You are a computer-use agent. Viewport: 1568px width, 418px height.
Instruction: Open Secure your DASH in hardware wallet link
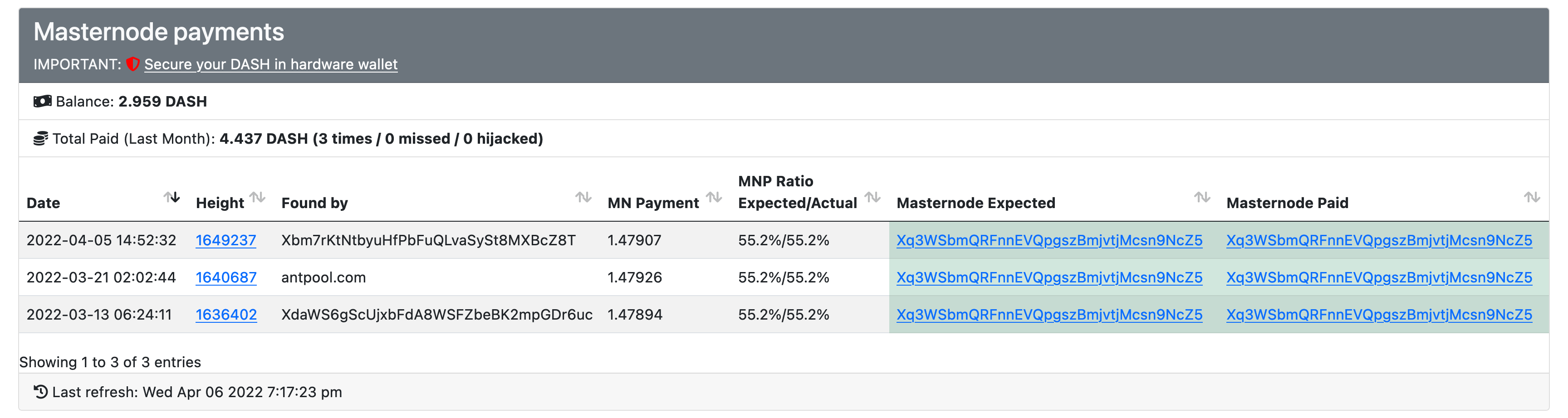point(270,64)
